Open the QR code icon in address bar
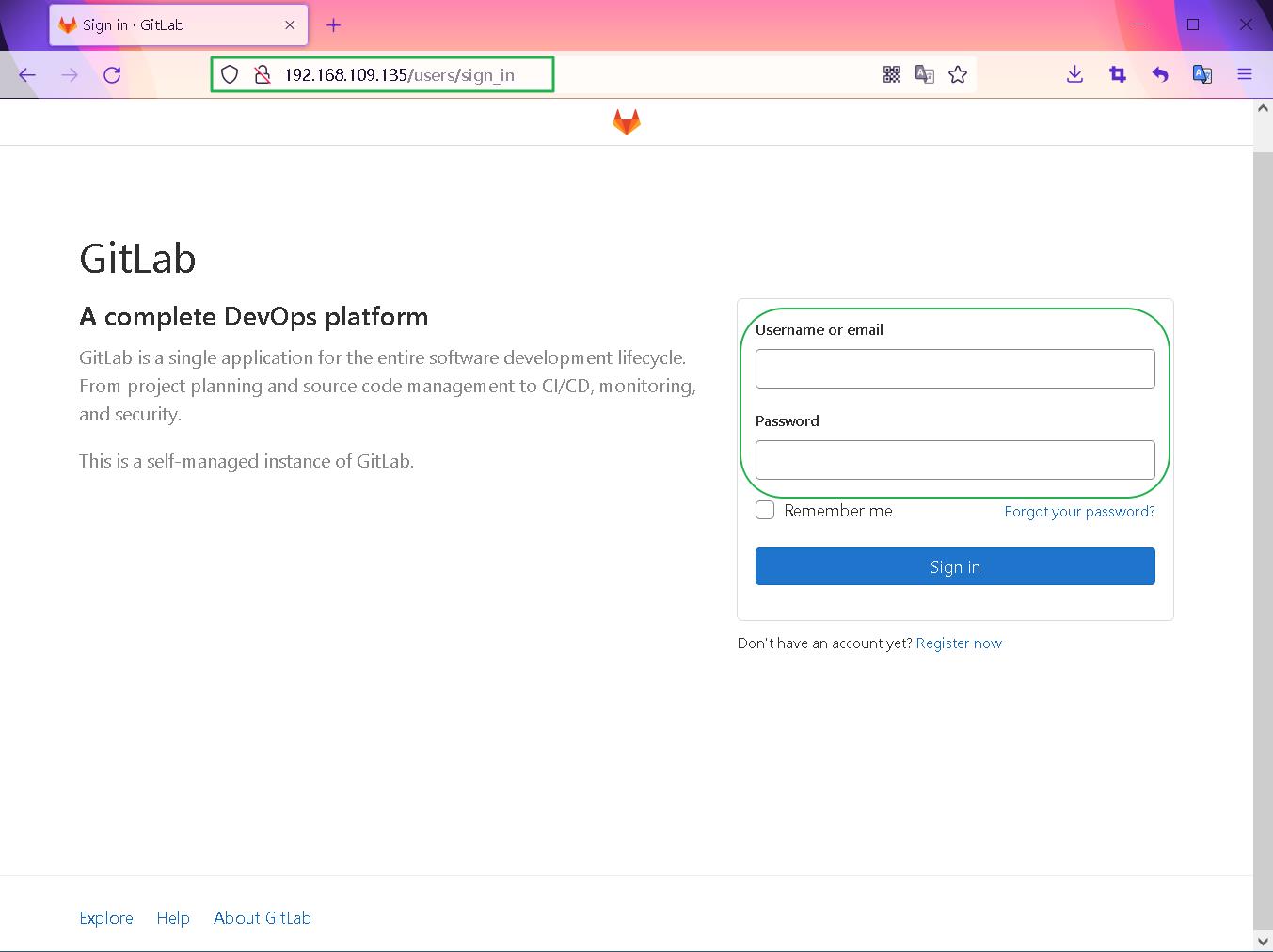This screenshot has width=1273, height=952. tap(892, 74)
